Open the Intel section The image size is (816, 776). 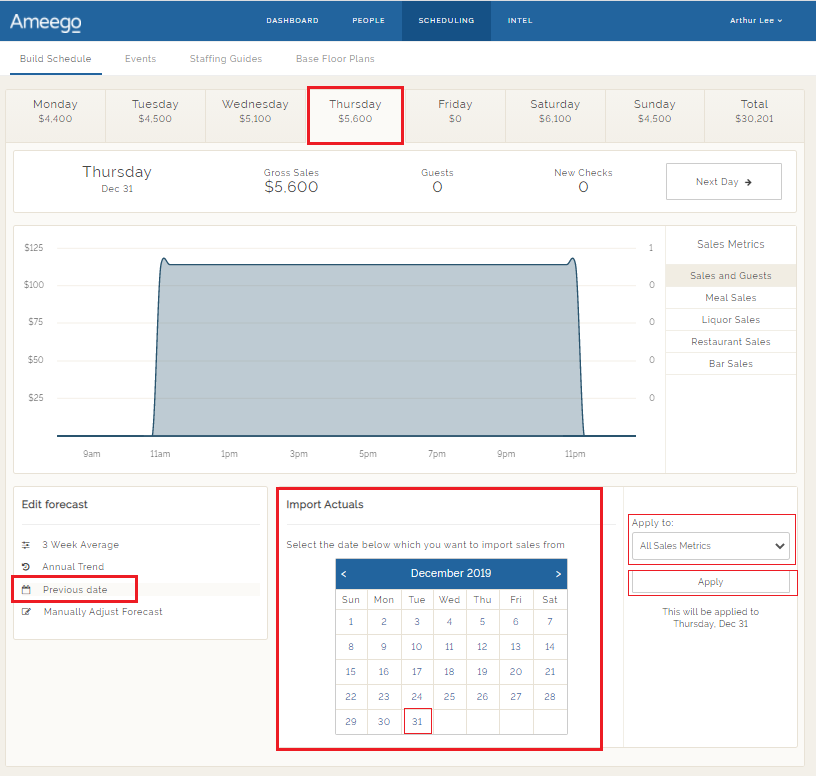[x=519, y=20]
